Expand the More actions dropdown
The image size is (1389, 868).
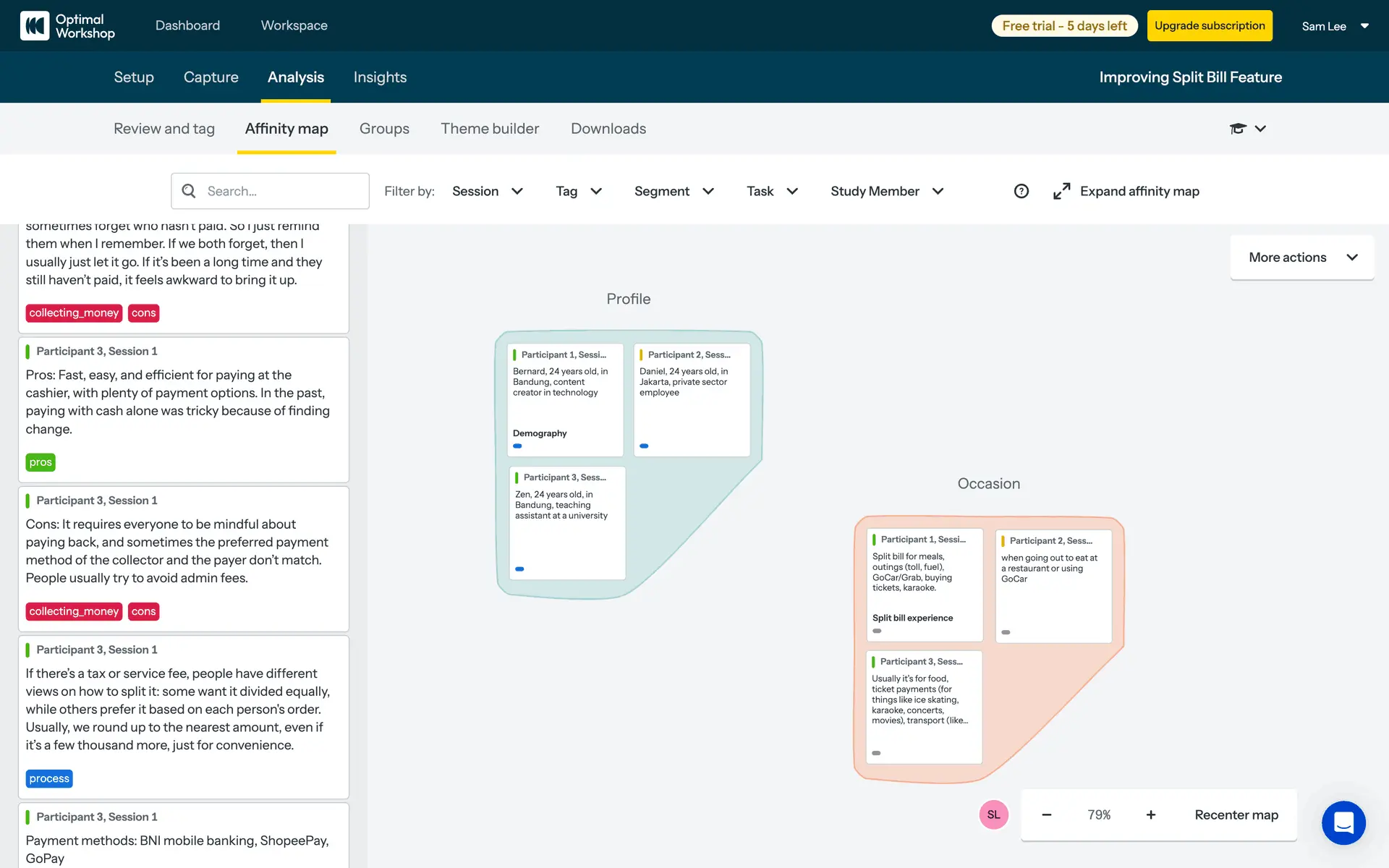click(1301, 258)
